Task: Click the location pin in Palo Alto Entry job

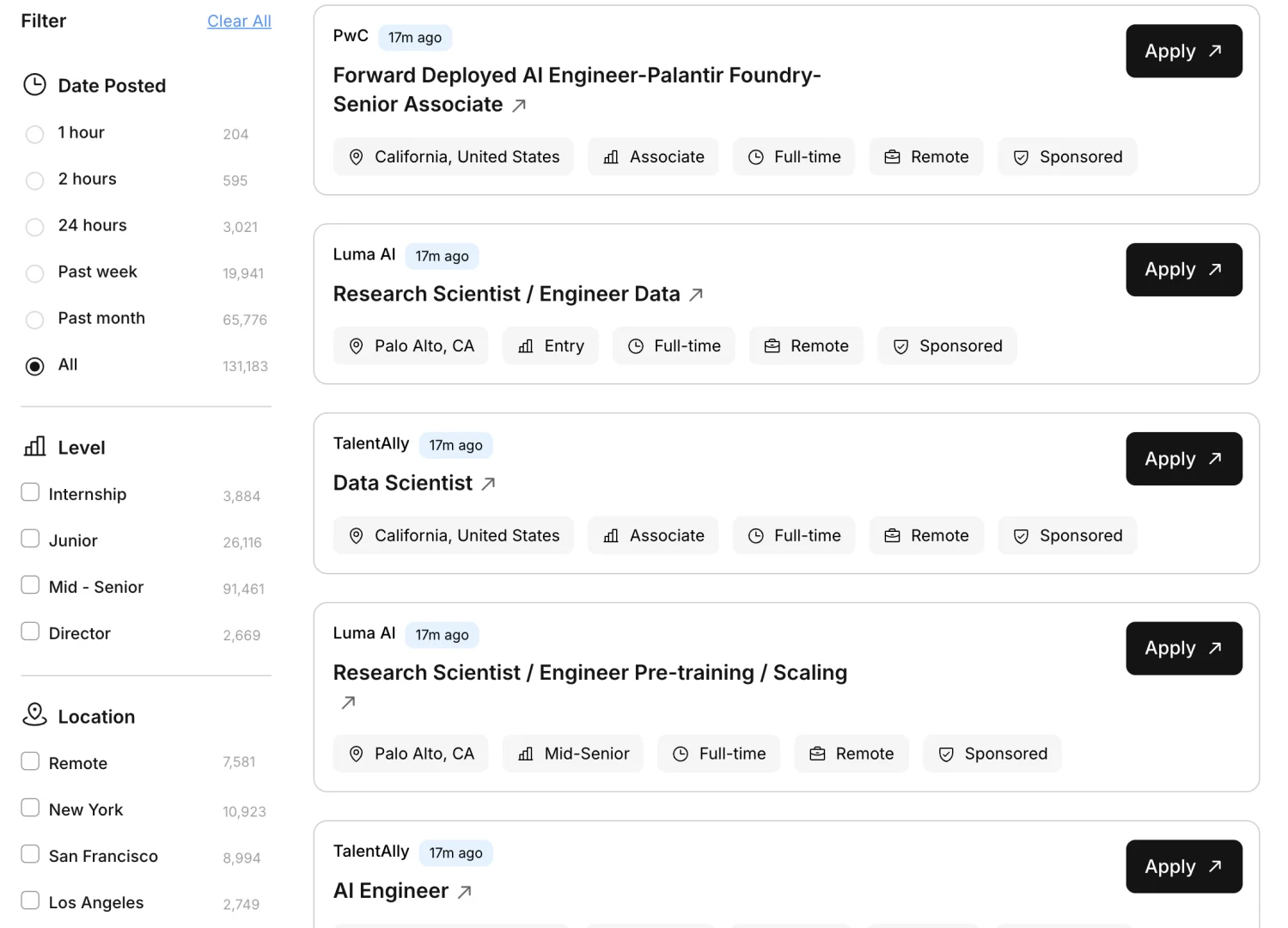Action: 356,346
